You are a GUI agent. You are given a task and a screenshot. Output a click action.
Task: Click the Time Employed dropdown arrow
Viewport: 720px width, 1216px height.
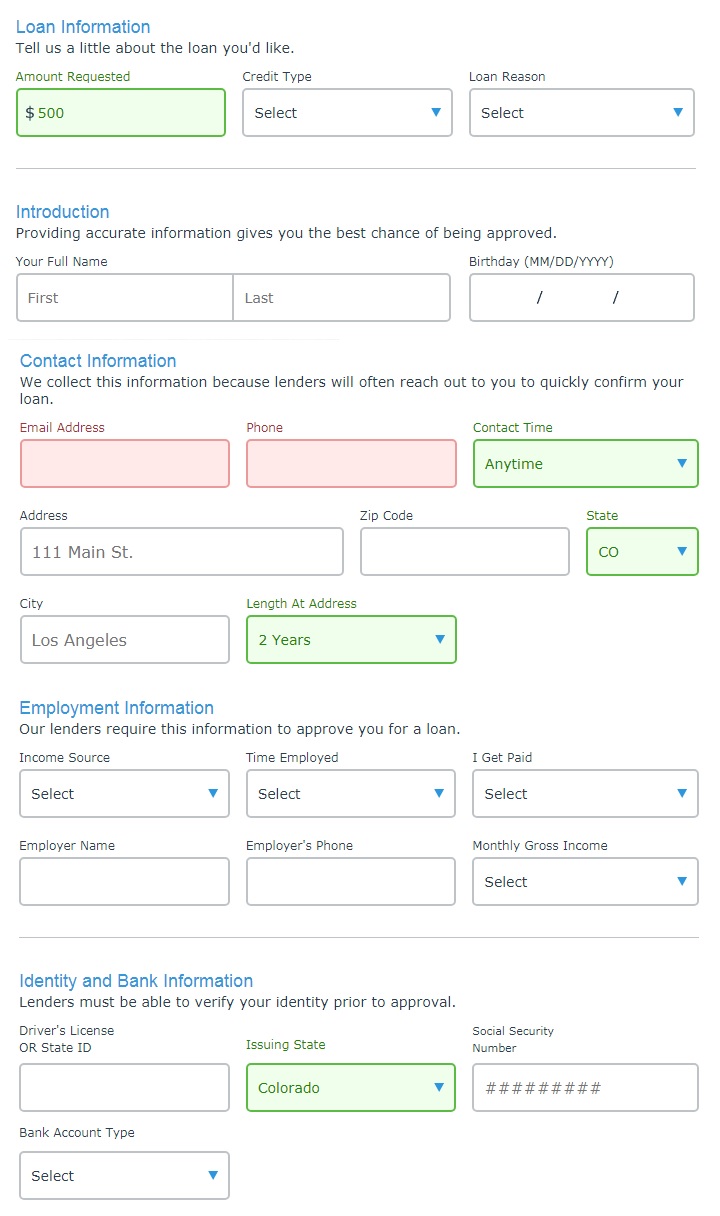(x=439, y=794)
